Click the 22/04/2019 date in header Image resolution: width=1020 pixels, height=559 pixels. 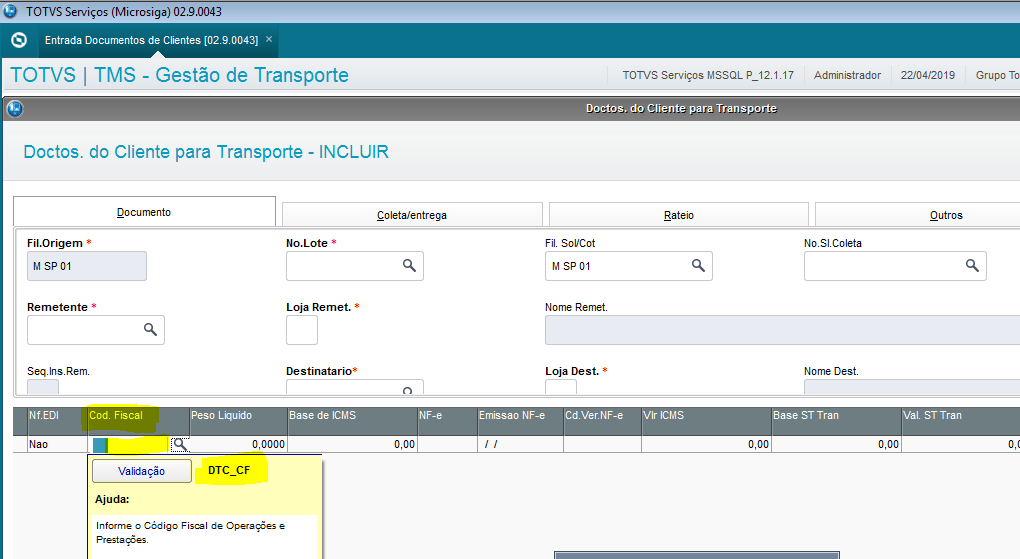[x=928, y=75]
